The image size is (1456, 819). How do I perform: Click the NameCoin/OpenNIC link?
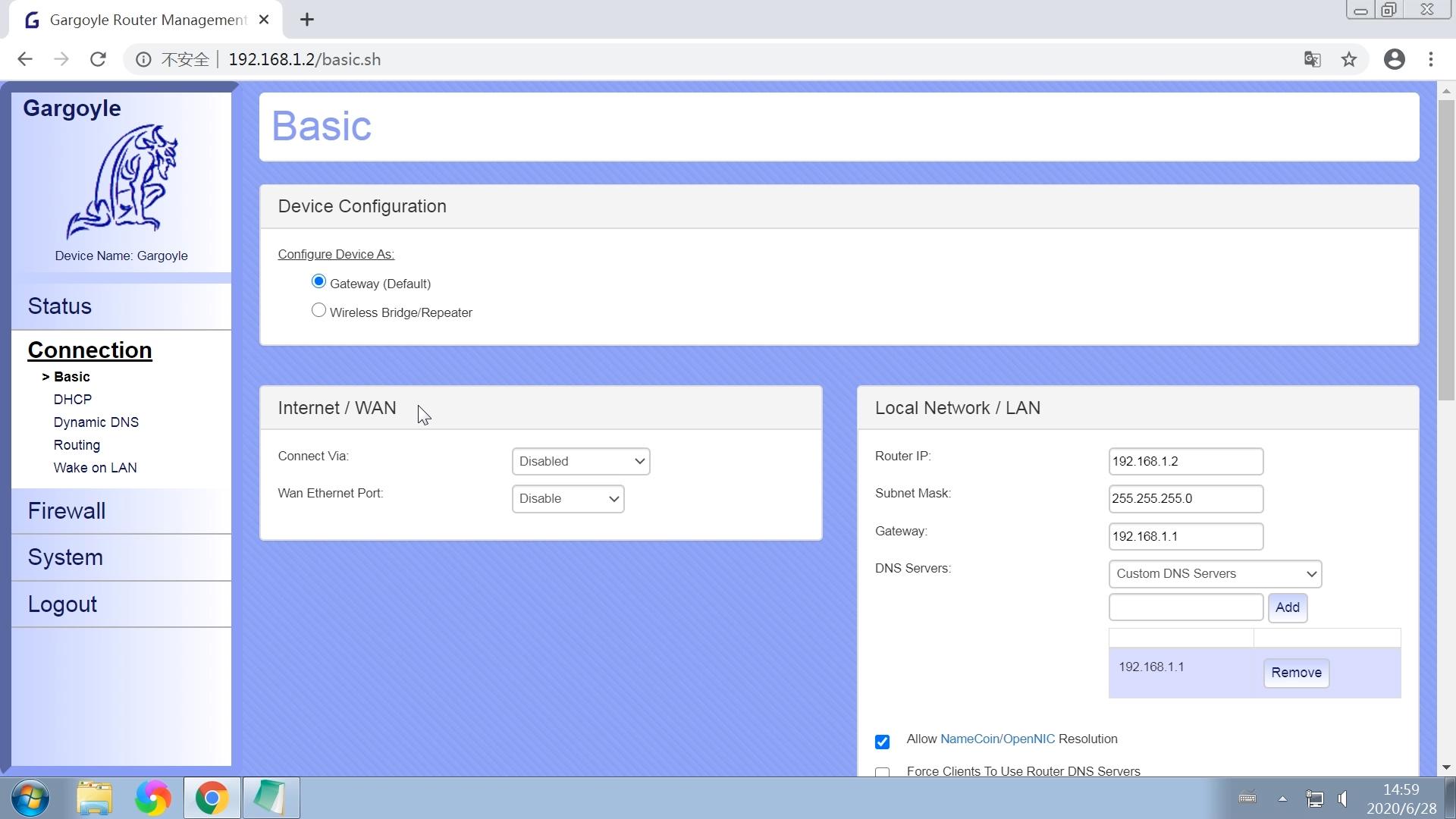coord(996,739)
